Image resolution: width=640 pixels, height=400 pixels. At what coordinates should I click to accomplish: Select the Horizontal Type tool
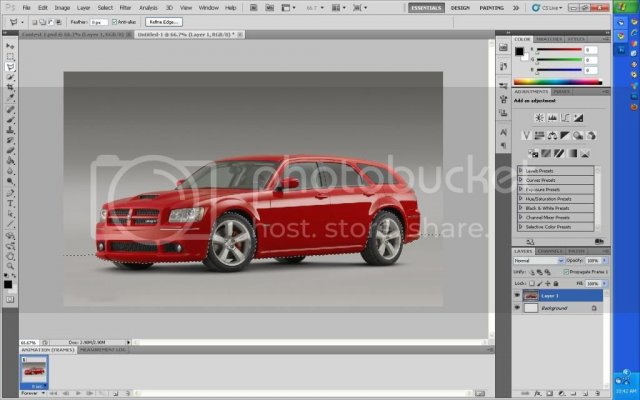coord(10,204)
